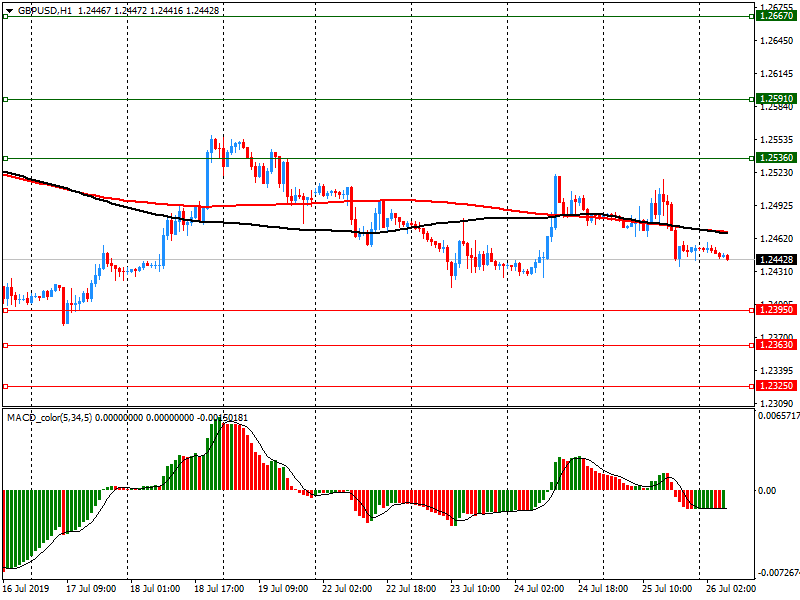
Task: Click the GBPUSD,H1 chart title text
Action: coord(45,10)
